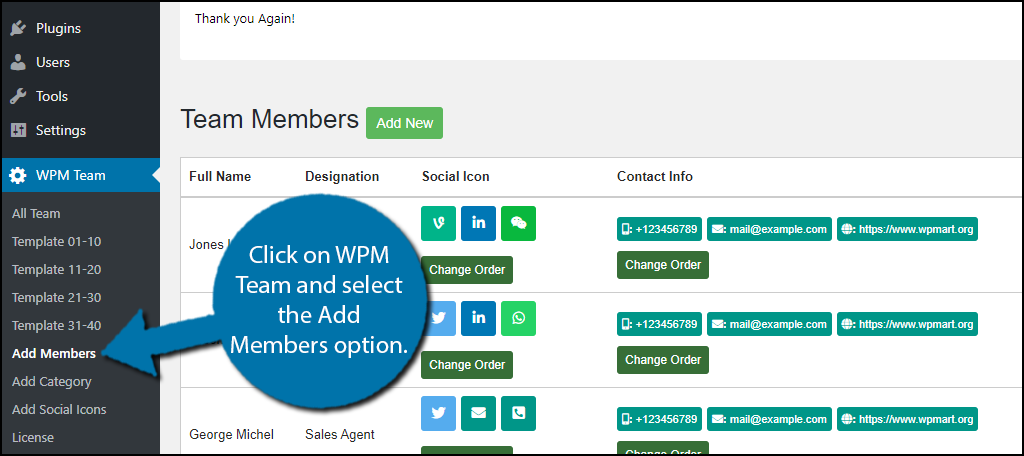Click contact Change Order in second row
This screenshot has width=1024, height=456.
tap(663, 359)
